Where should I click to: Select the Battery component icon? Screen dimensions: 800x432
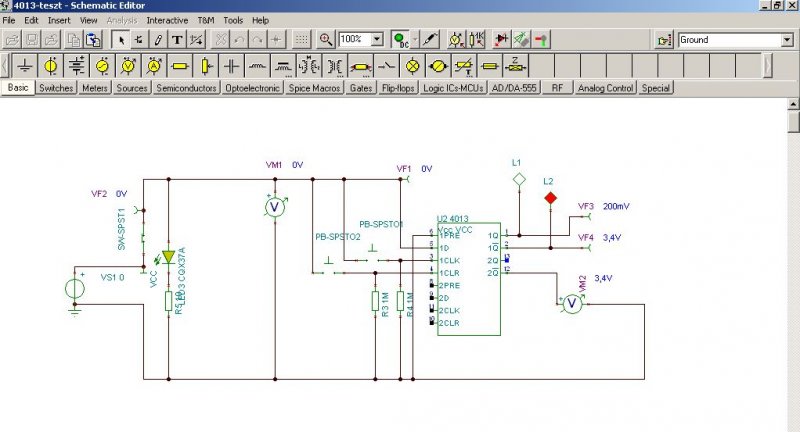coord(77,66)
